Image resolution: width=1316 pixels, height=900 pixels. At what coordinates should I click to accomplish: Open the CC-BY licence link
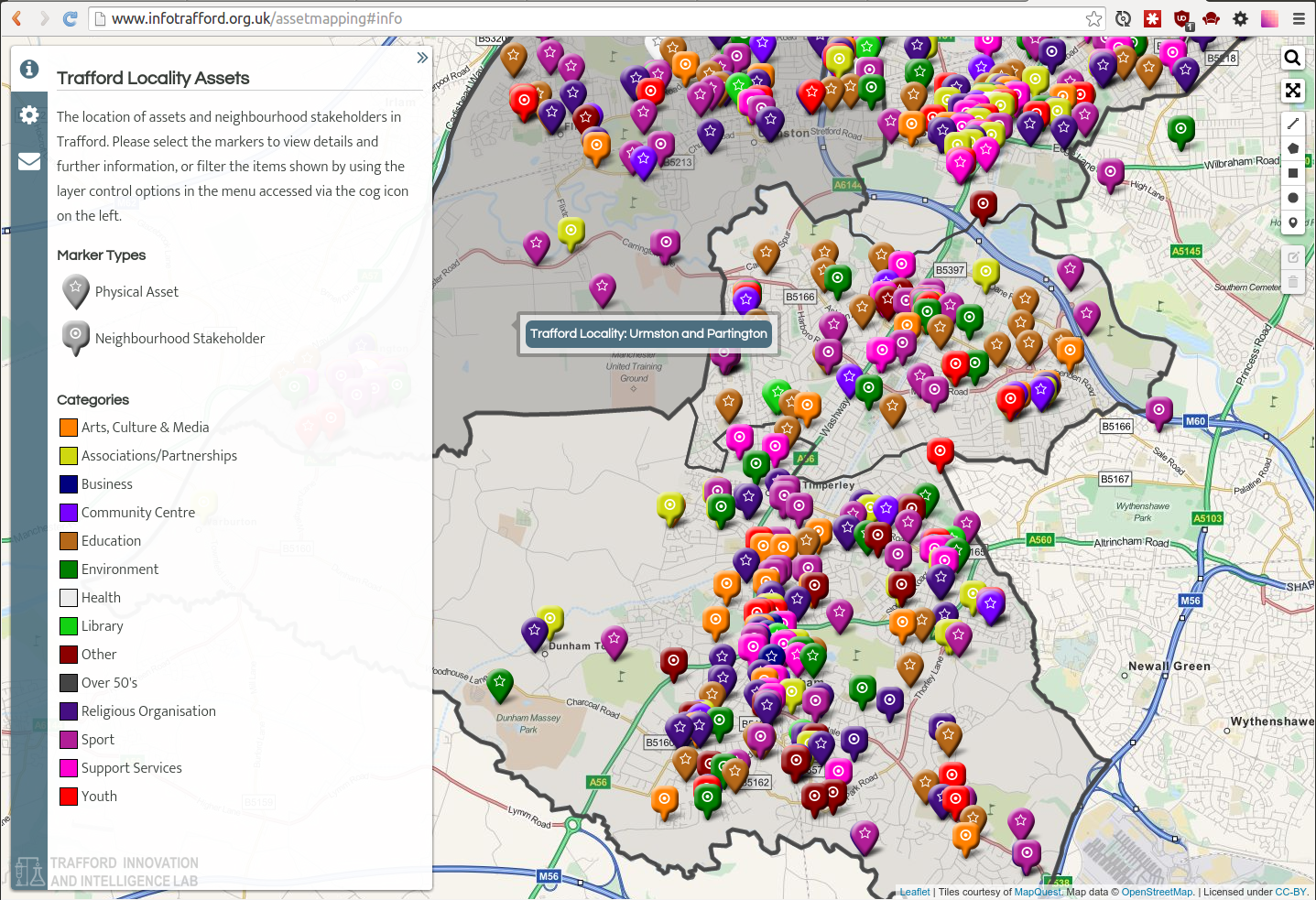pos(1291,892)
